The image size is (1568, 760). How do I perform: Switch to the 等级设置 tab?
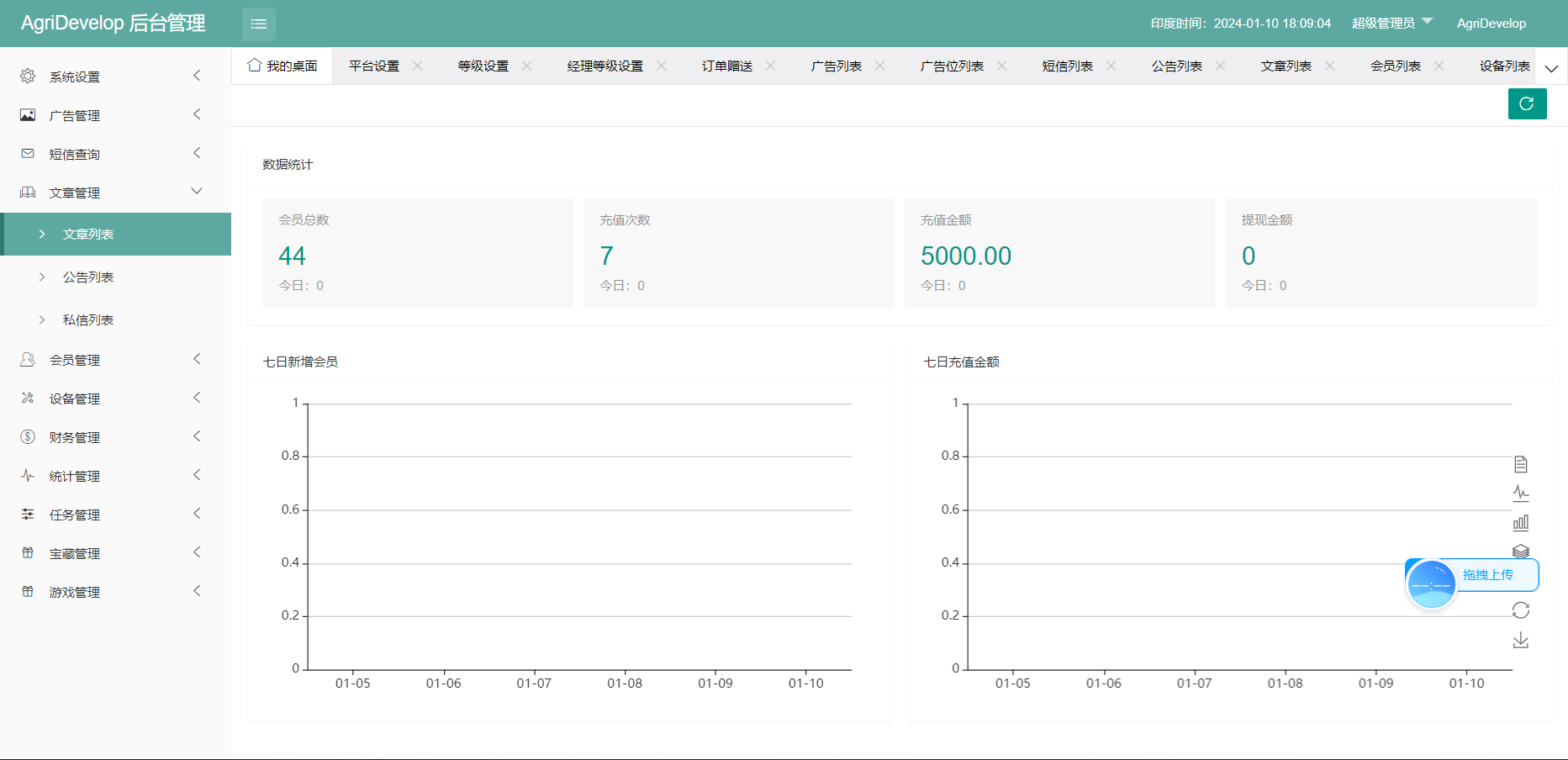(x=483, y=66)
